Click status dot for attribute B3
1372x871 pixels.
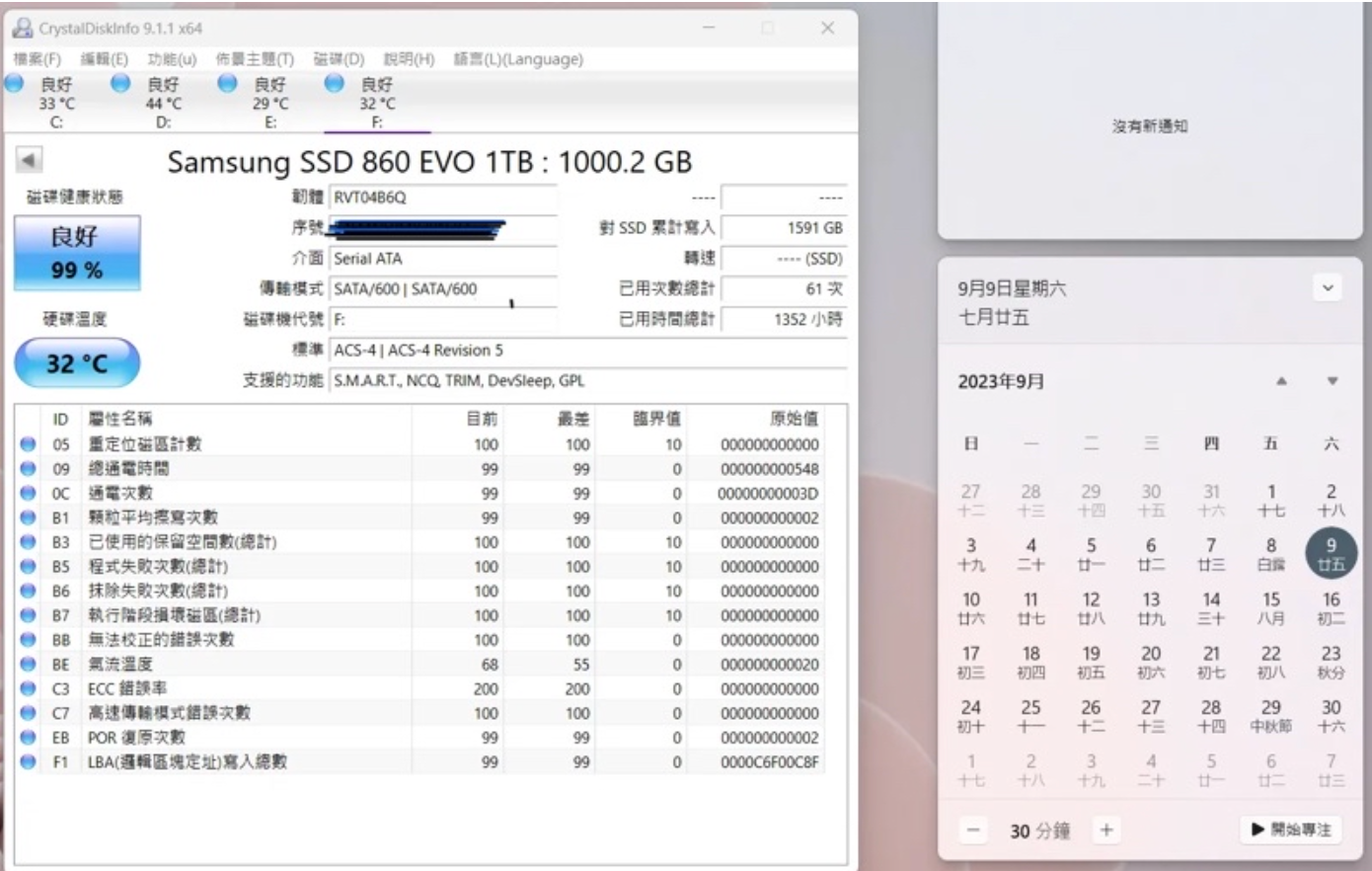[x=28, y=542]
